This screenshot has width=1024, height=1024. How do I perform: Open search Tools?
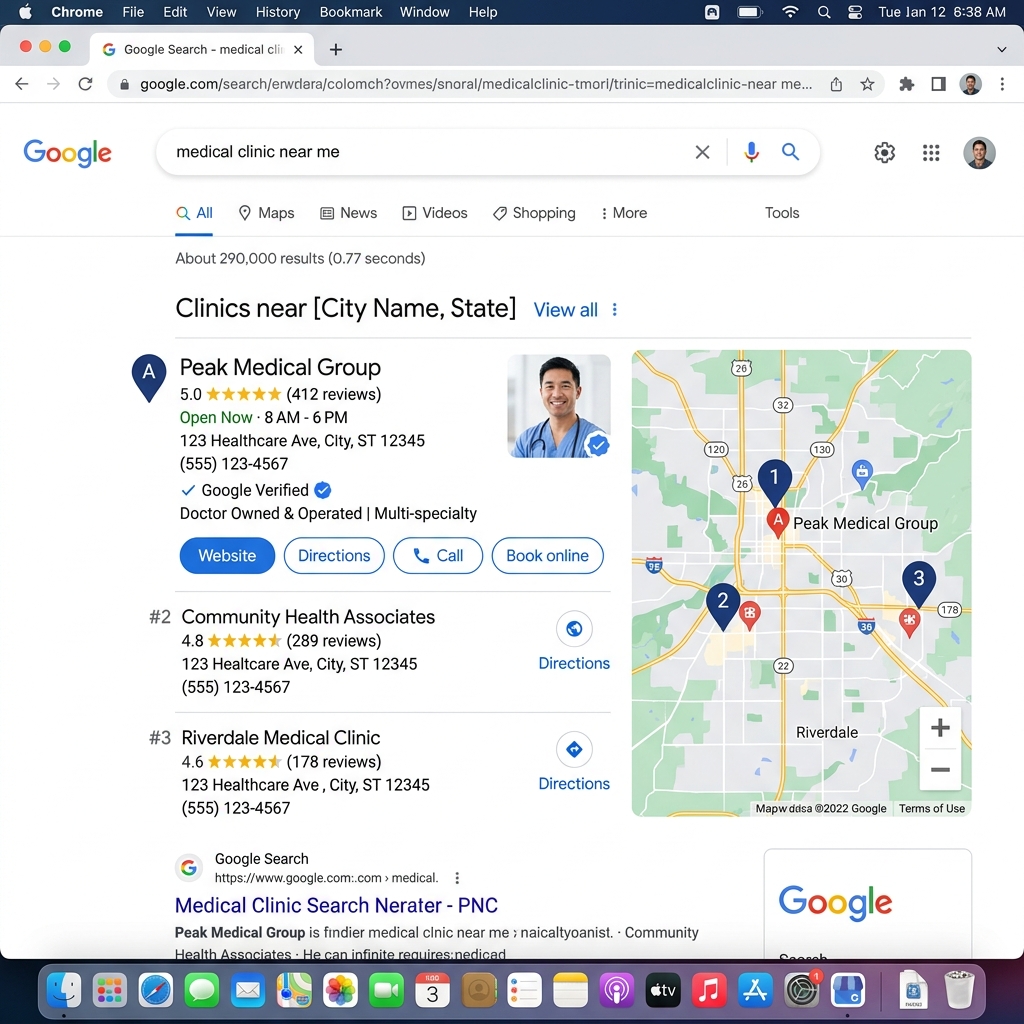click(782, 213)
